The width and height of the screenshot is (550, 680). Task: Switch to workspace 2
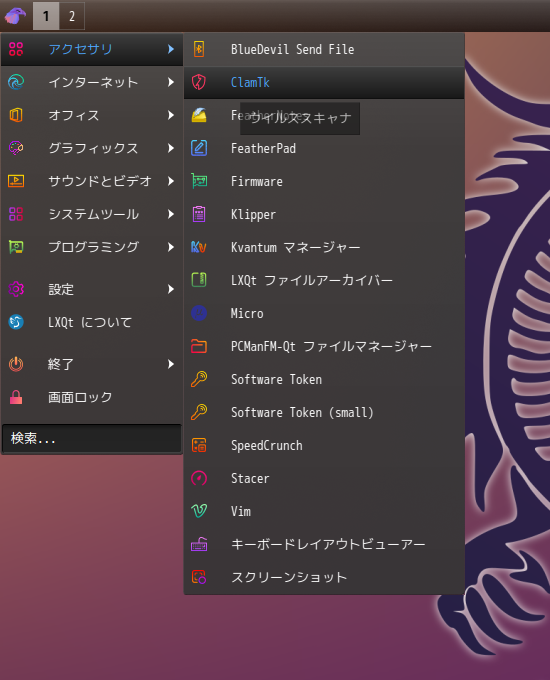pyautogui.click(x=72, y=16)
